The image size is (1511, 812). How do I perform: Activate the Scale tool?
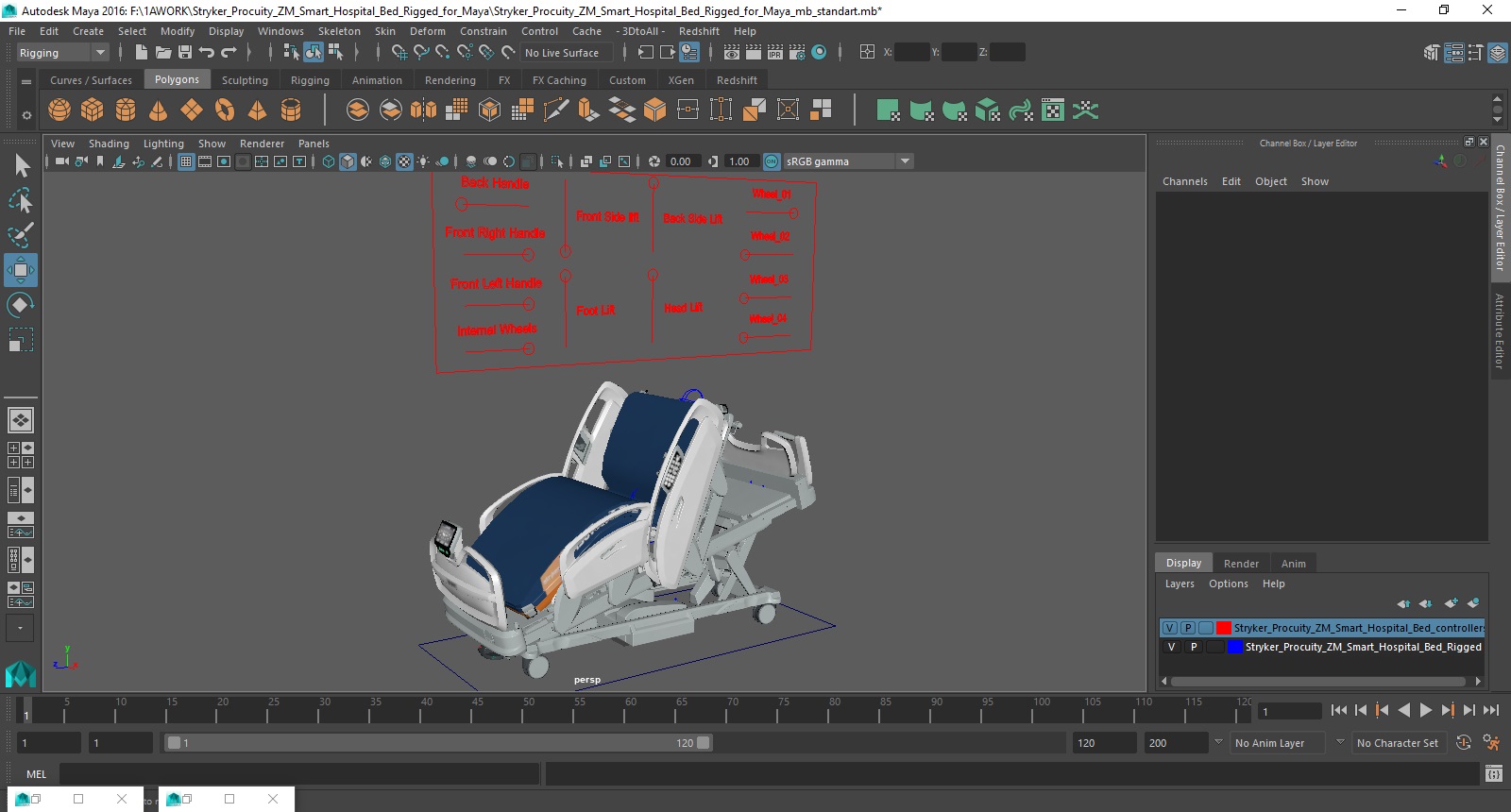21,339
